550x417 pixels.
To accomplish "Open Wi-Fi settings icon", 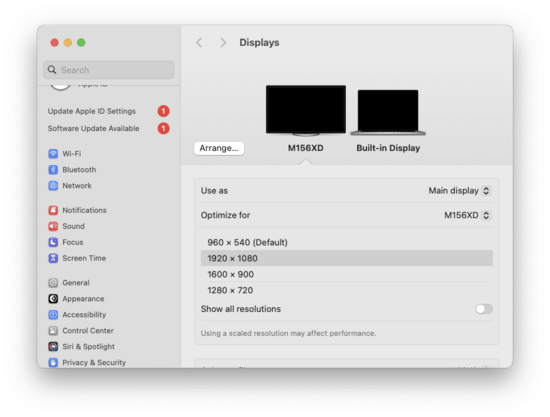I will (x=53, y=154).
